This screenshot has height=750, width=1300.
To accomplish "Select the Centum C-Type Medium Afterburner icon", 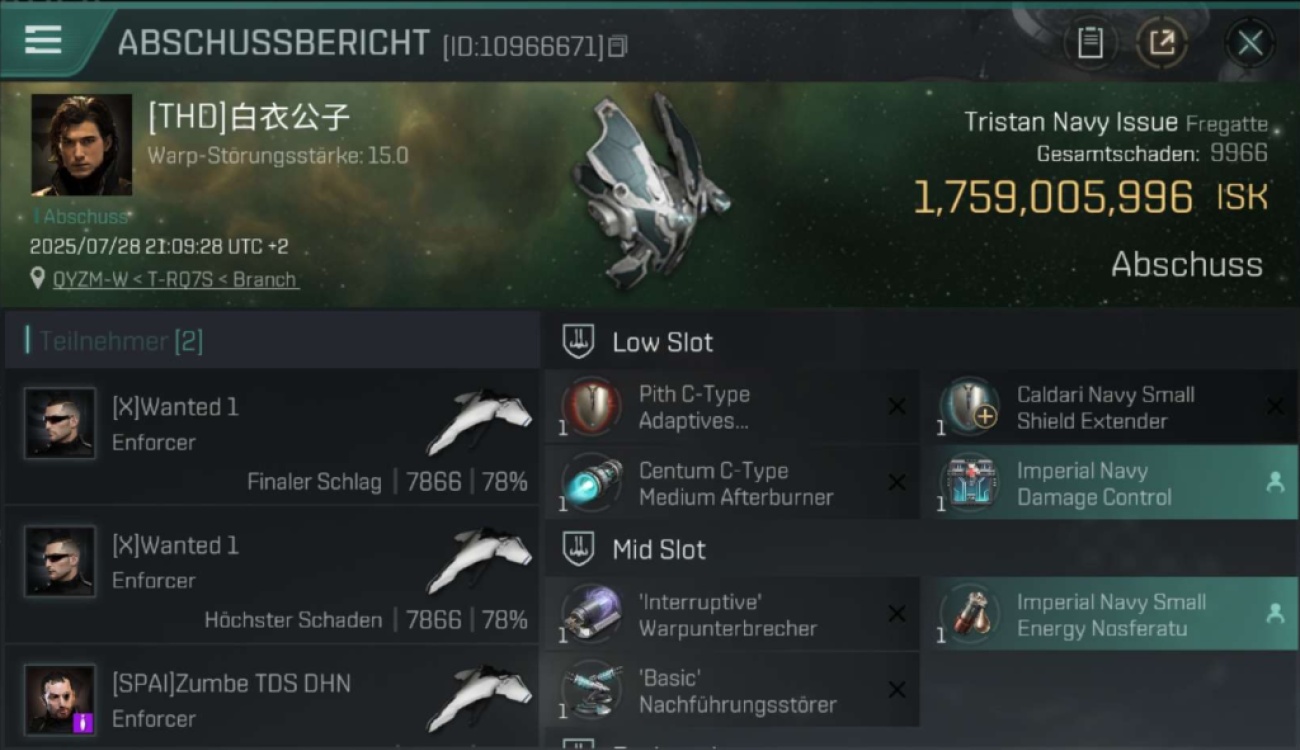I will 591,482.
